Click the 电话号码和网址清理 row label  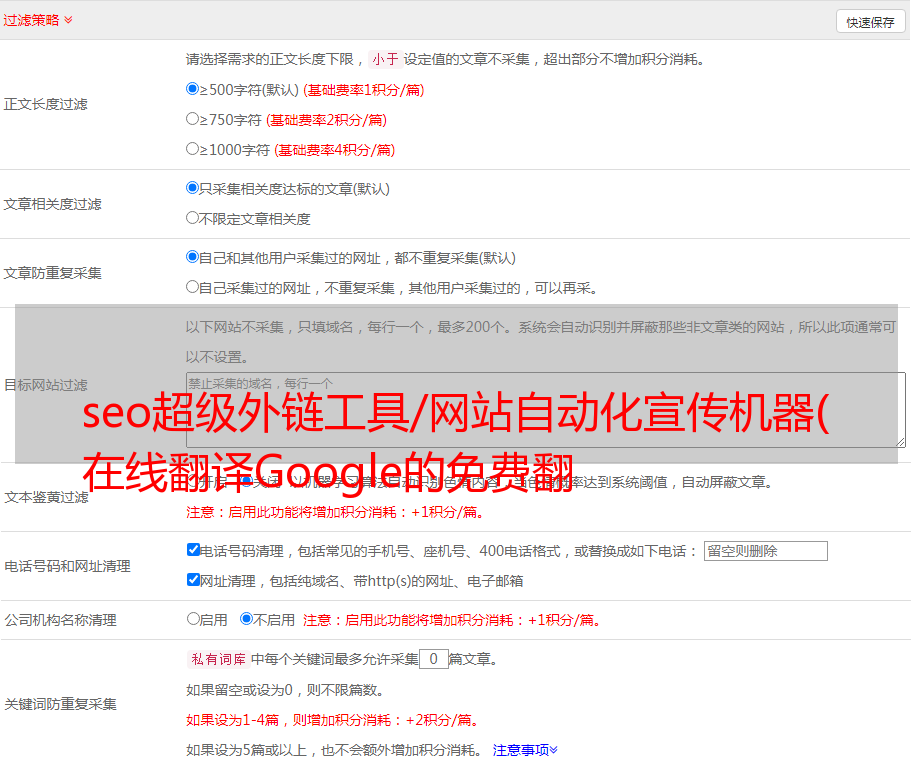(67, 566)
